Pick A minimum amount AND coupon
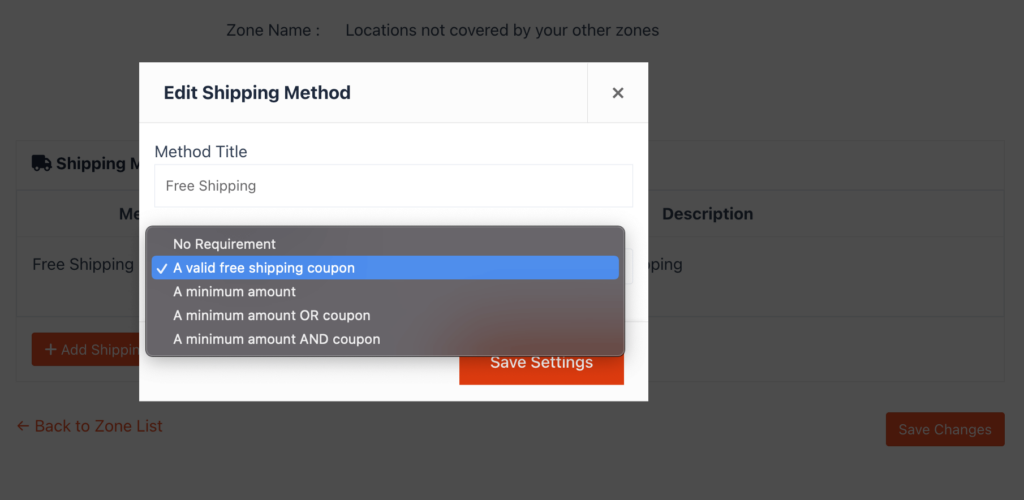 click(x=276, y=340)
